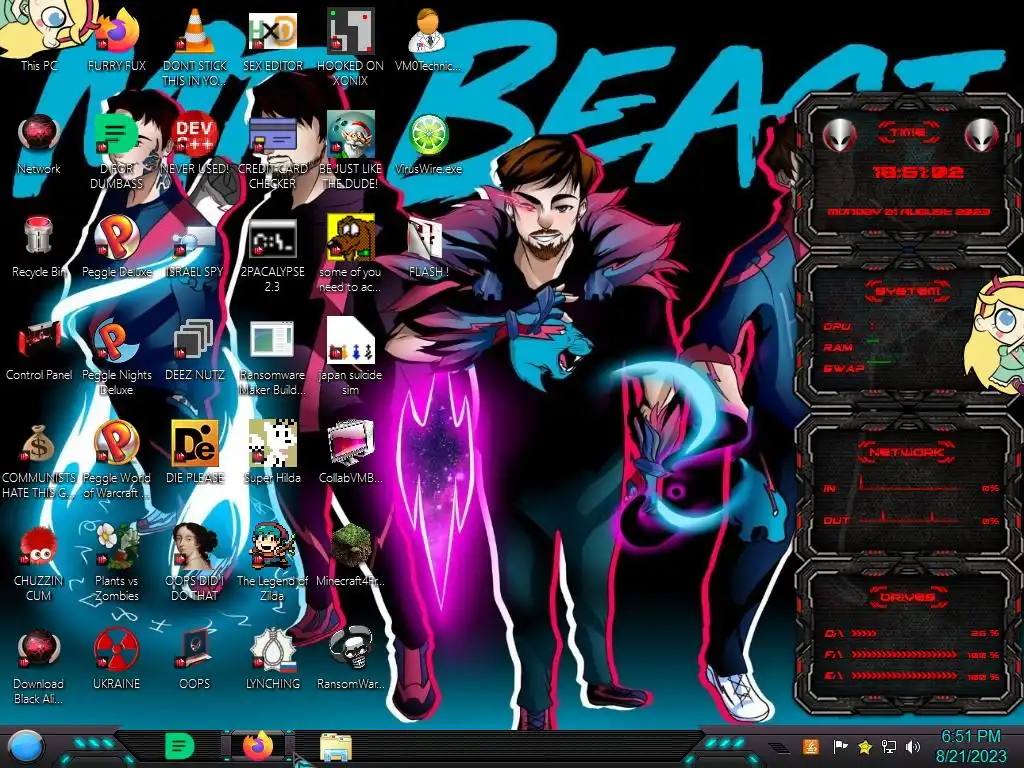
Task: Click the Java update tray icon
Action: pos(811,746)
